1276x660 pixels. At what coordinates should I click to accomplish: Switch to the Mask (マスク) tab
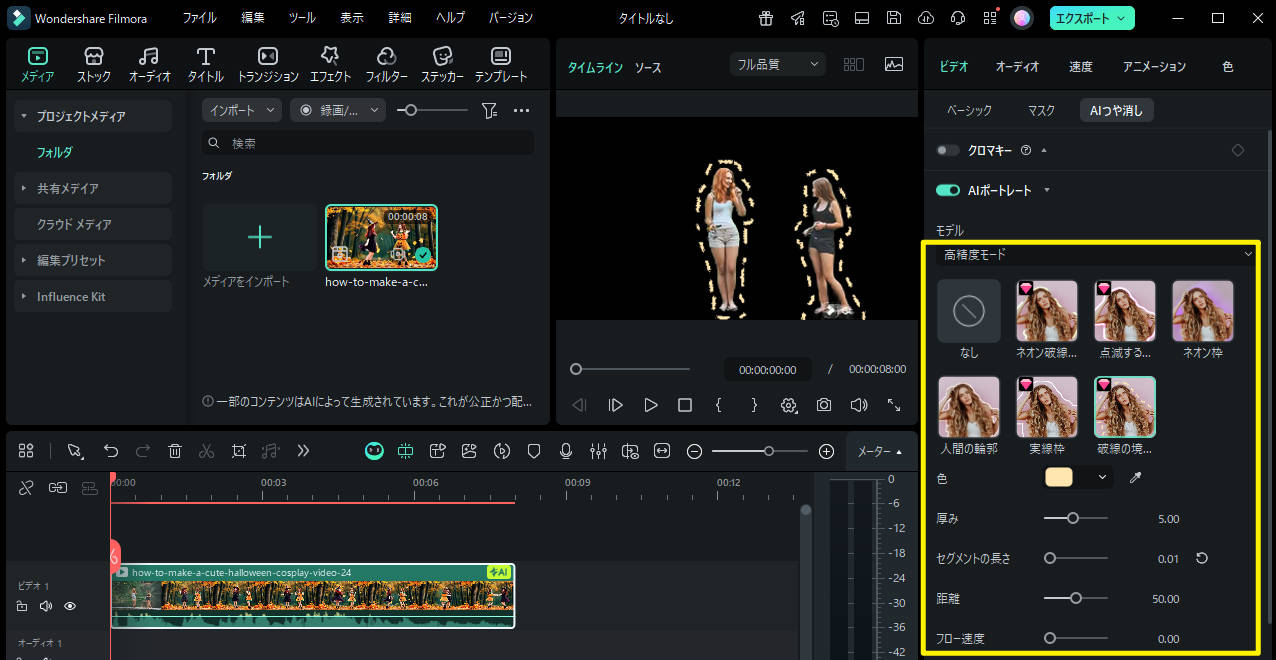[x=1041, y=110]
